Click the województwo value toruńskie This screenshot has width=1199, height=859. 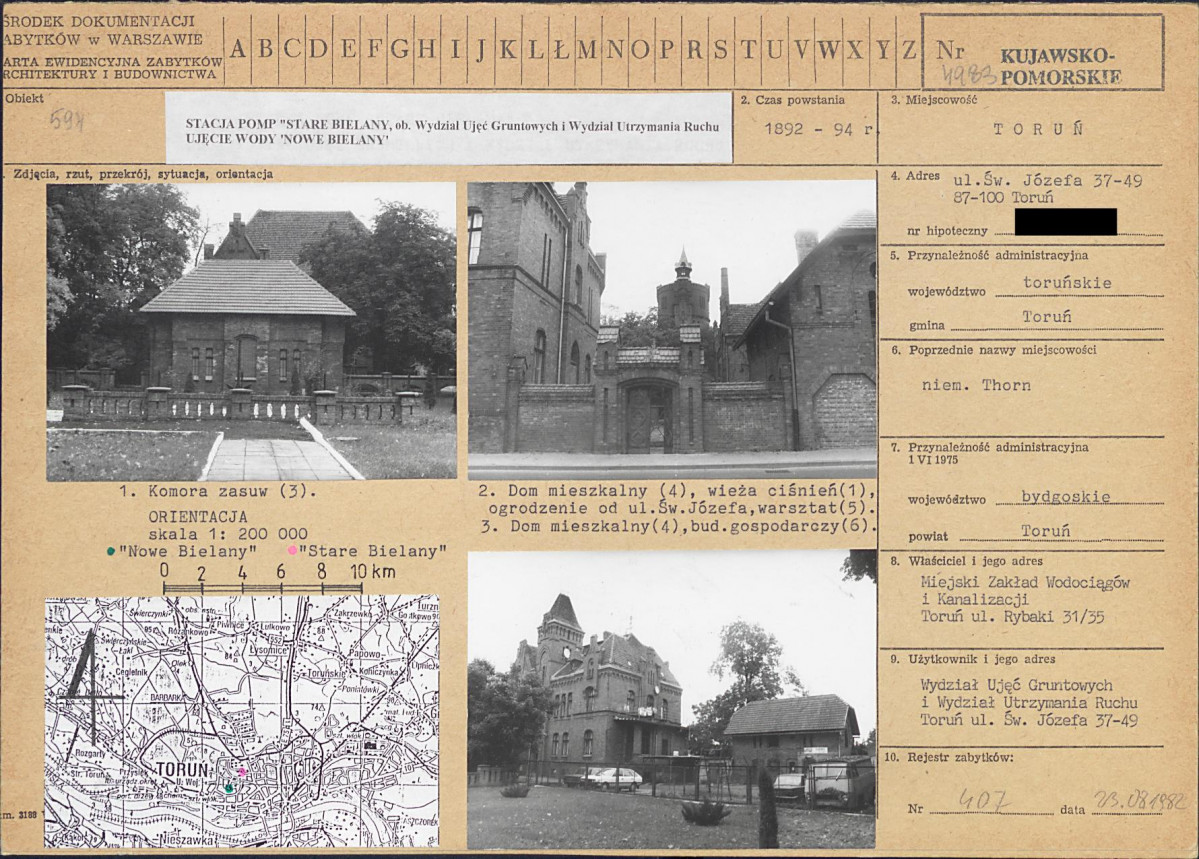[x=1067, y=283]
